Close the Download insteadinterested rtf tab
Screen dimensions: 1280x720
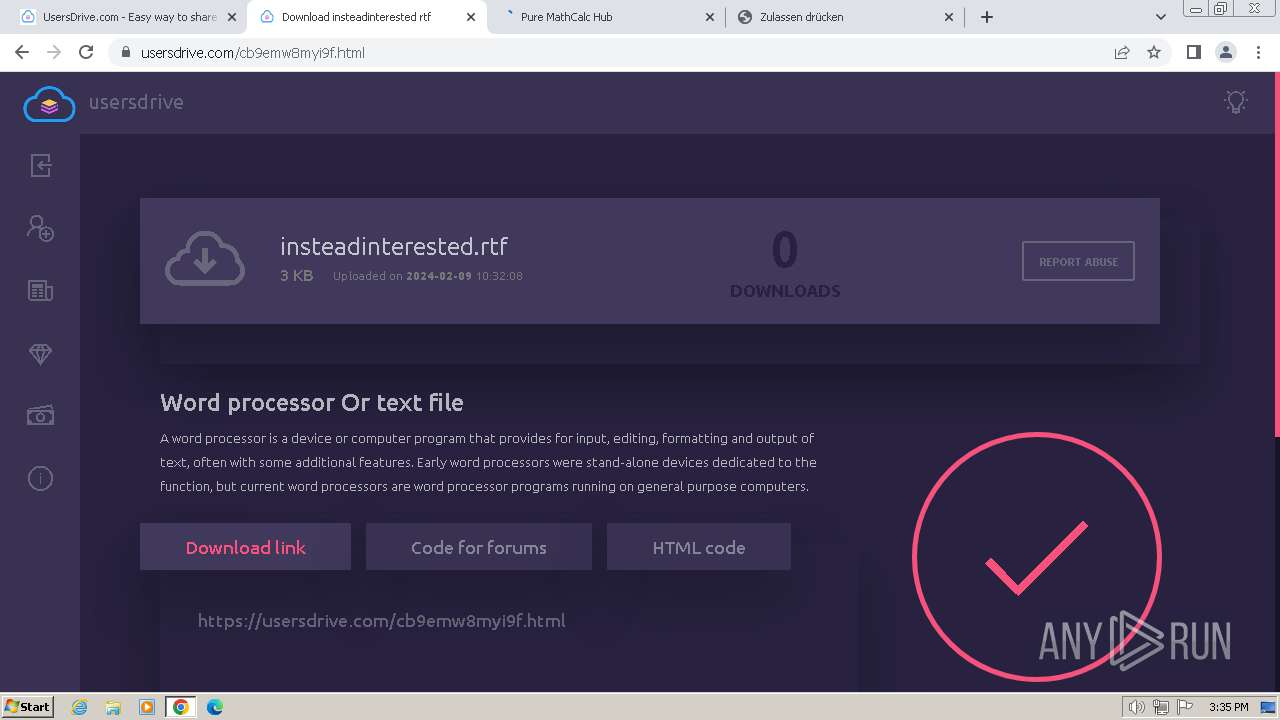(x=471, y=17)
